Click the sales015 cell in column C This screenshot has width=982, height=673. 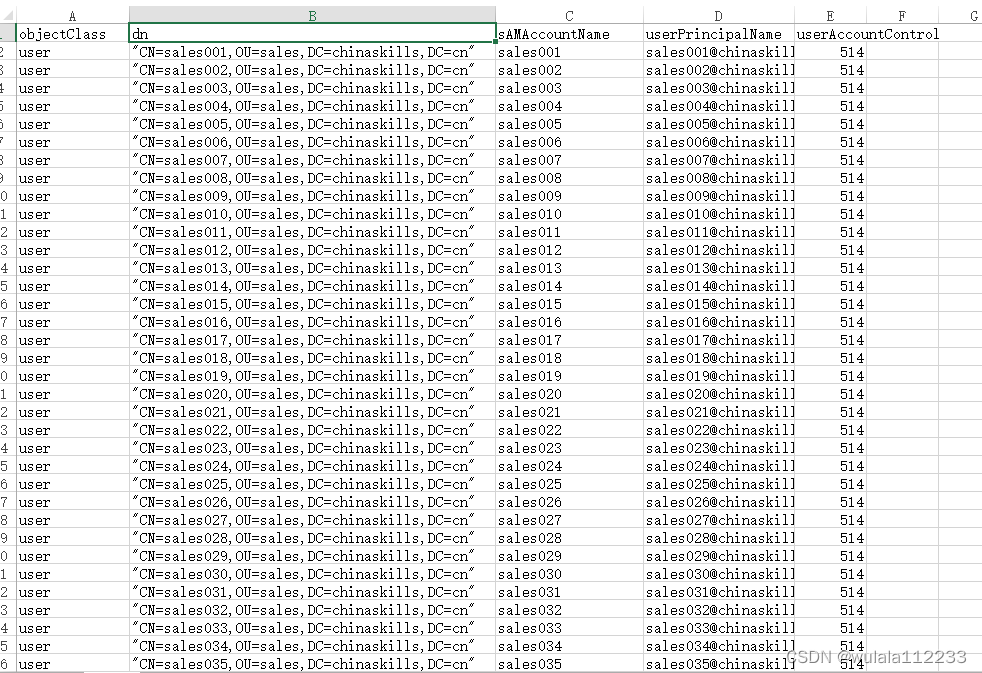click(521, 304)
